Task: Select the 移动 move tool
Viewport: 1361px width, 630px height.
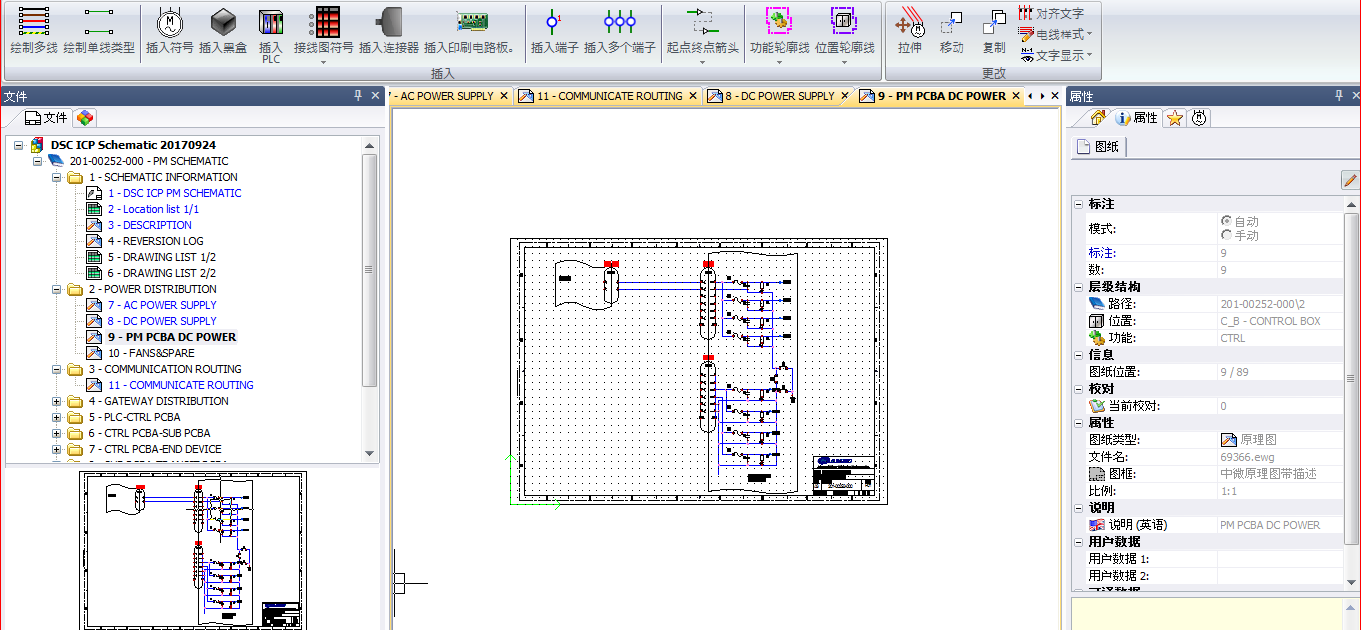Action: pyautogui.click(x=951, y=30)
